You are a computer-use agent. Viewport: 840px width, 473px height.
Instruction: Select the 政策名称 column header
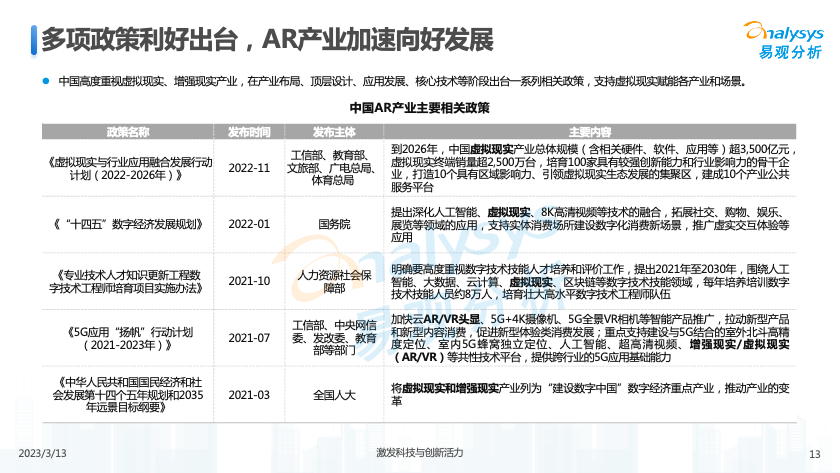pos(128,132)
